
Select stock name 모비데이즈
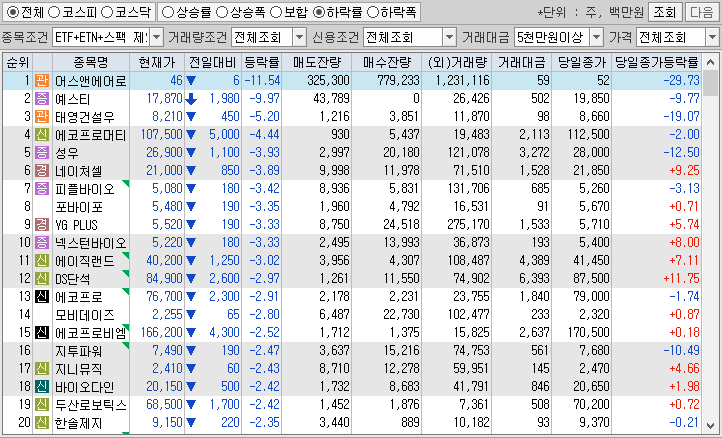click(x=85, y=314)
